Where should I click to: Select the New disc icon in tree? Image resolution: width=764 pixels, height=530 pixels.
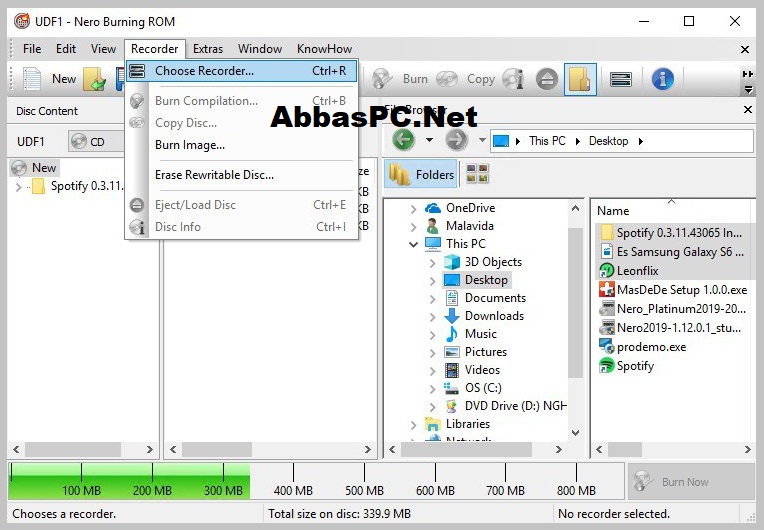pos(19,168)
